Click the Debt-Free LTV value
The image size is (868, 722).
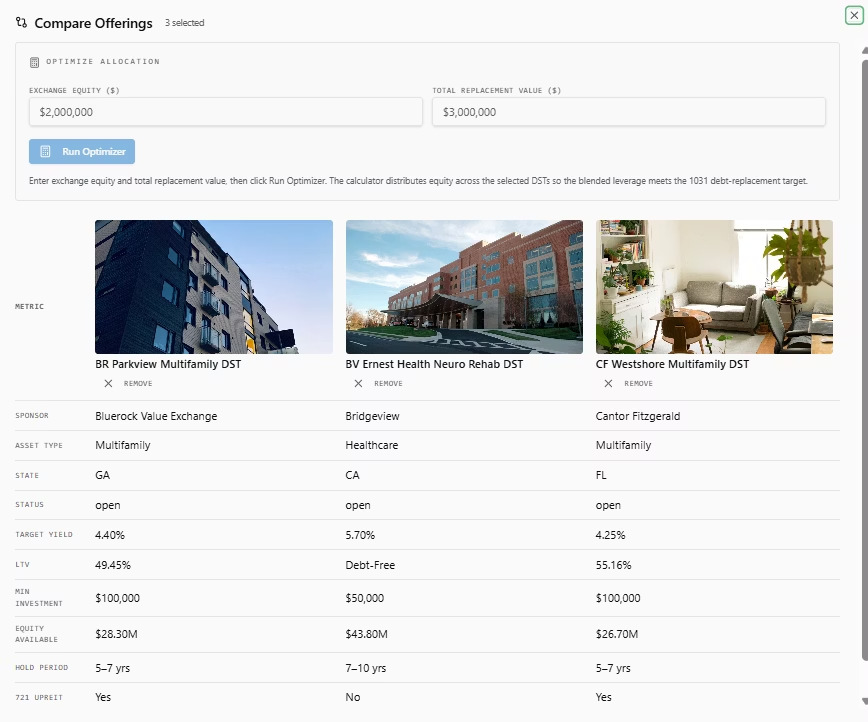click(x=370, y=565)
